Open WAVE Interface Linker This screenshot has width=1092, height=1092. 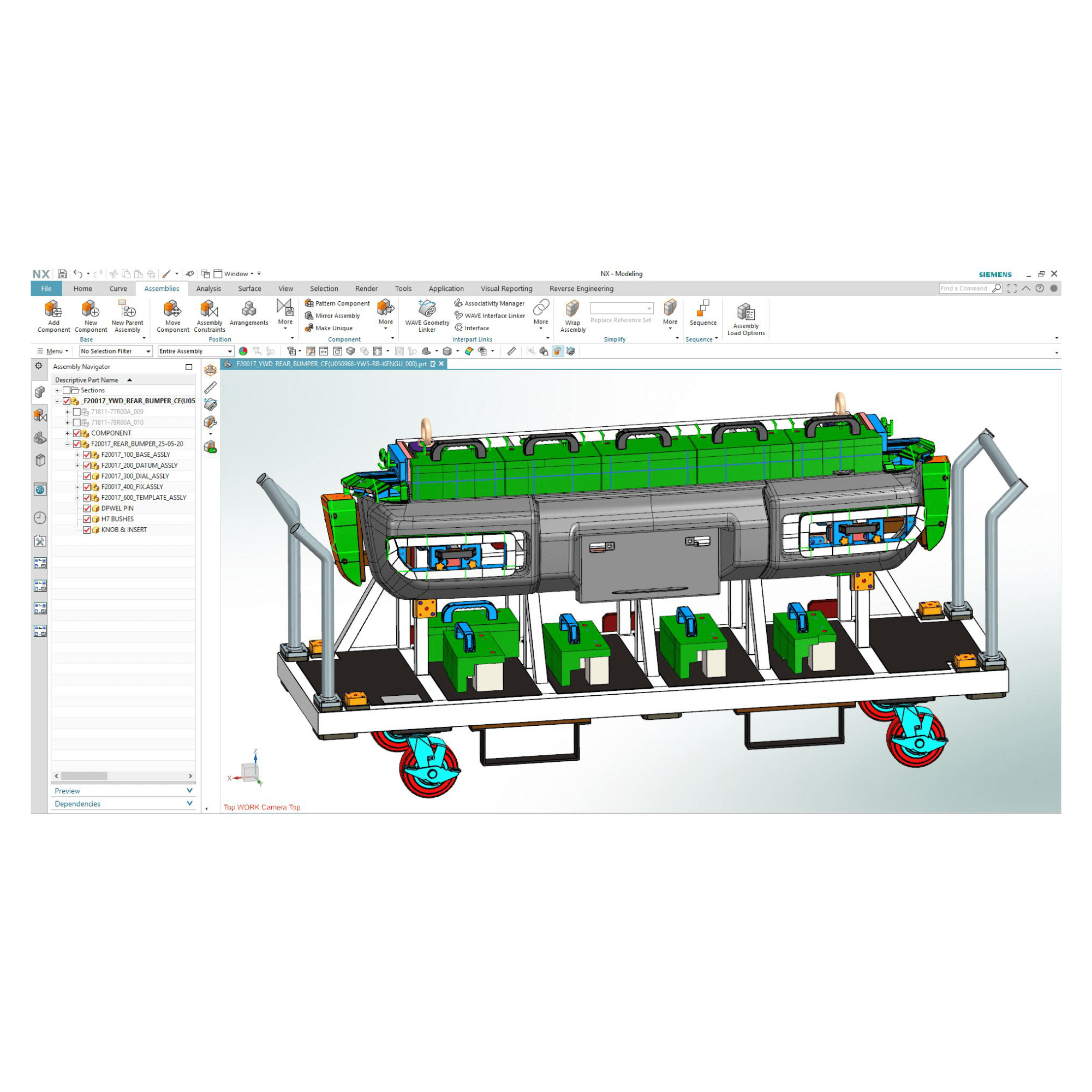point(490,316)
